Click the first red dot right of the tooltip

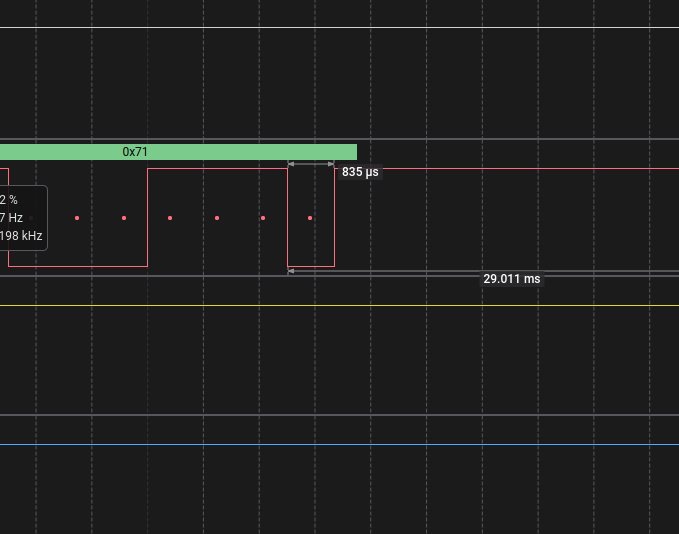pos(77,218)
